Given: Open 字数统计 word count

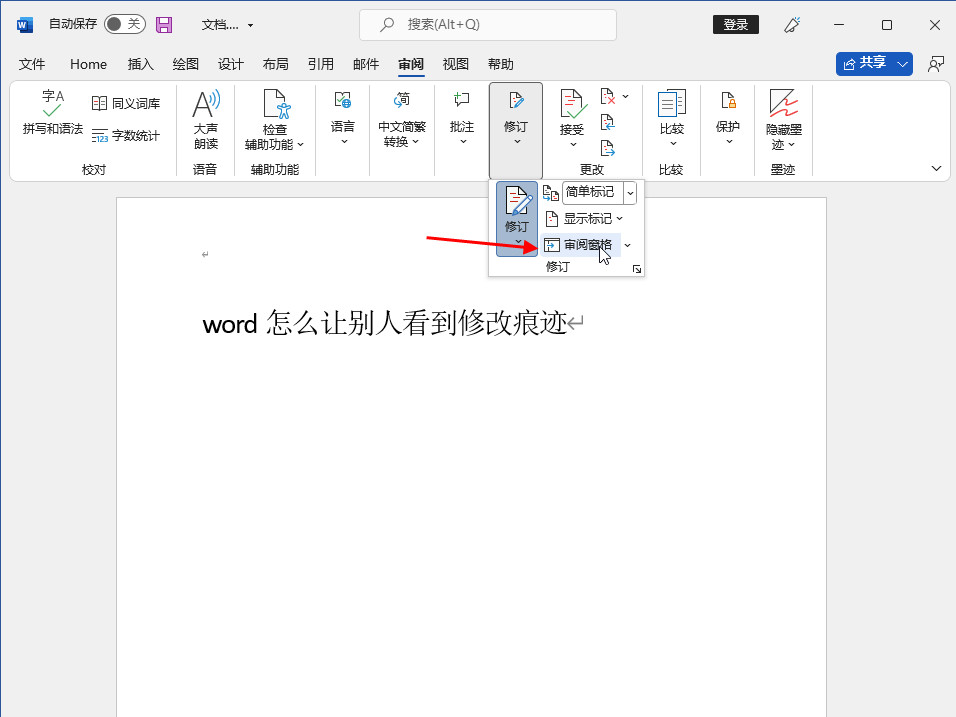Looking at the screenshot, I should point(126,135).
